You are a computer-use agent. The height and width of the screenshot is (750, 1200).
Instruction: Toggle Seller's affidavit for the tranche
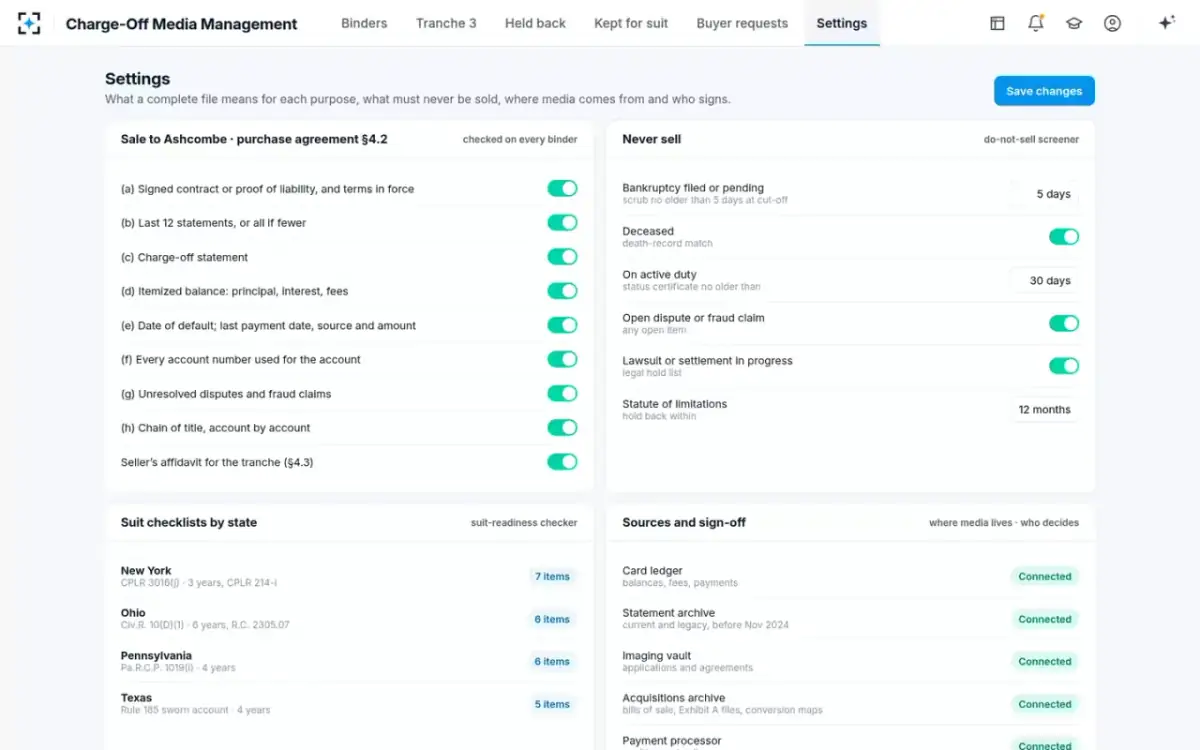point(562,462)
